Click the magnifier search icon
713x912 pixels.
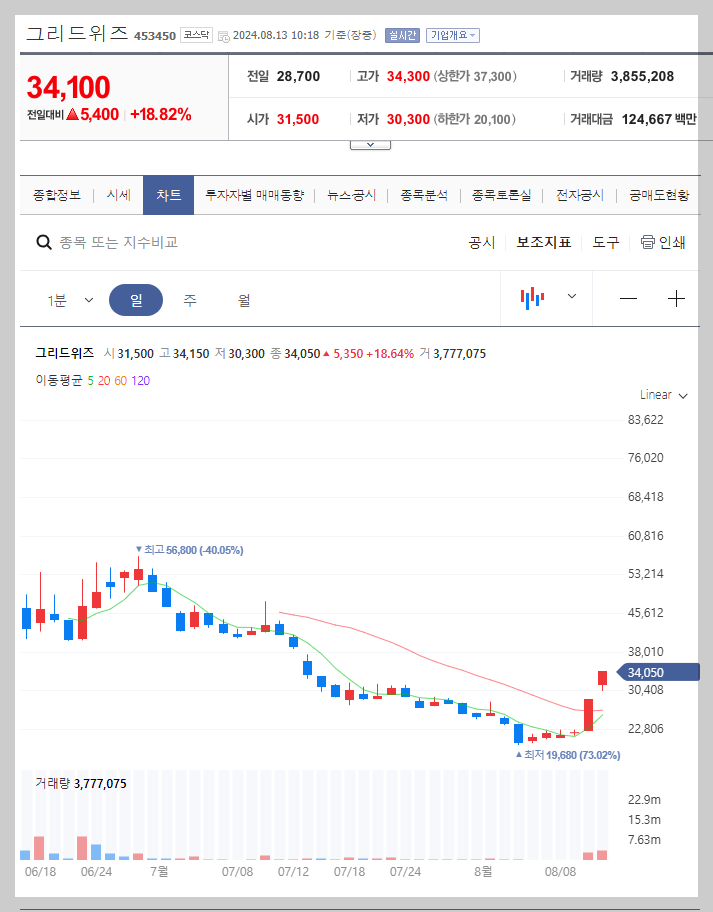[44, 242]
